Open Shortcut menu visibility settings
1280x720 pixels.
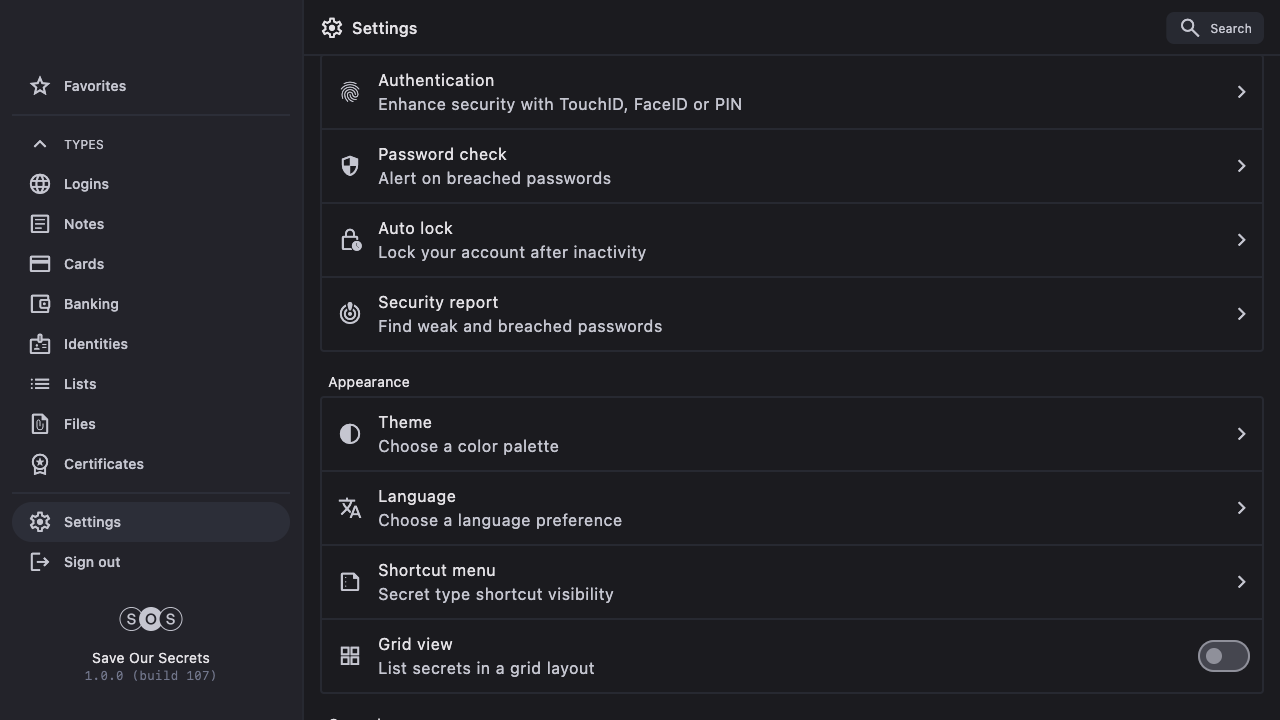pos(790,582)
